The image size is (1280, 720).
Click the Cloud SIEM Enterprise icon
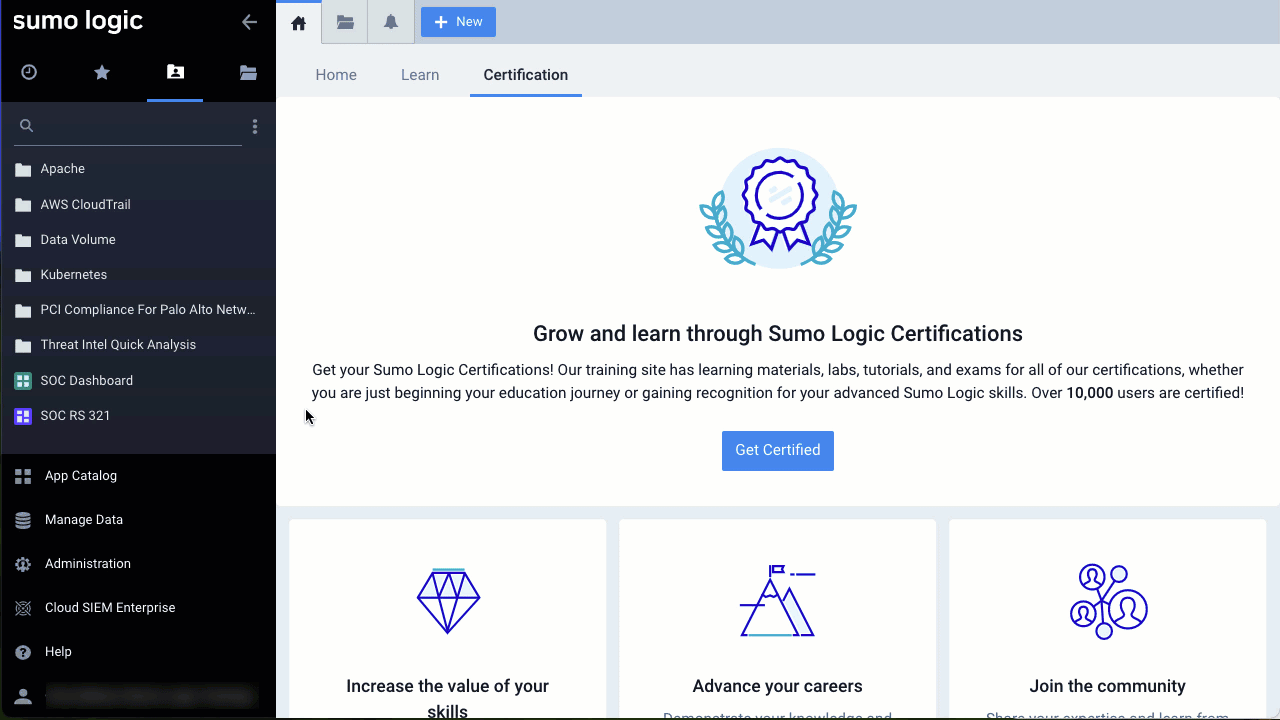pyautogui.click(x=22, y=607)
